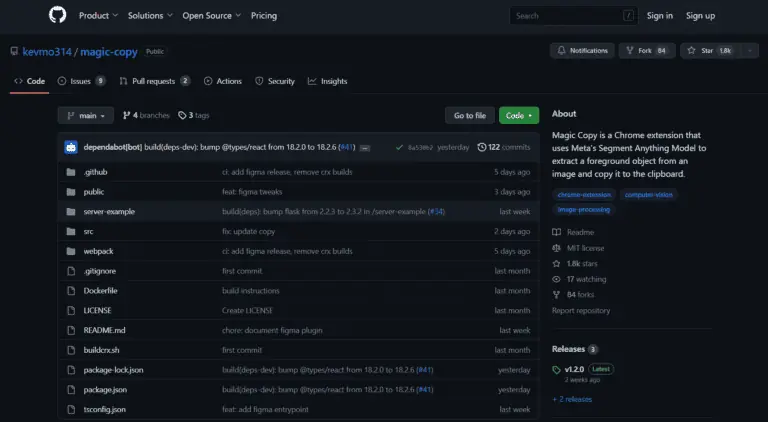Open the green Code dropdown button
This screenshot has height=422, width=768.
[x=519, y=116]
